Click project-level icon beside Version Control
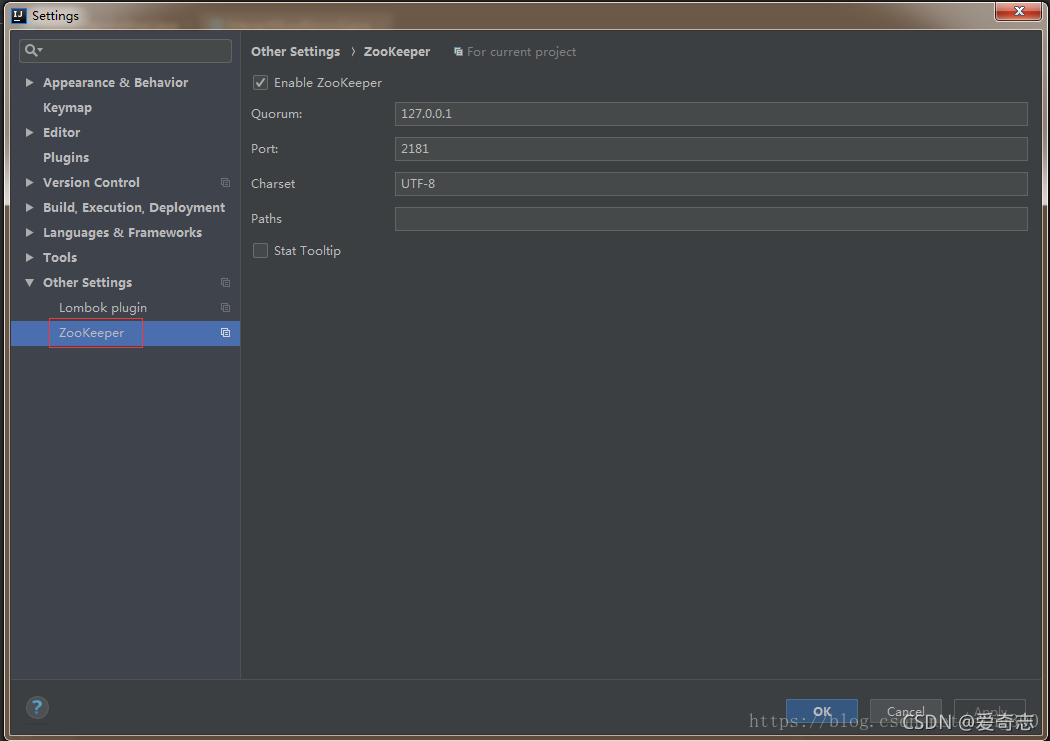 tap(226, 183)
